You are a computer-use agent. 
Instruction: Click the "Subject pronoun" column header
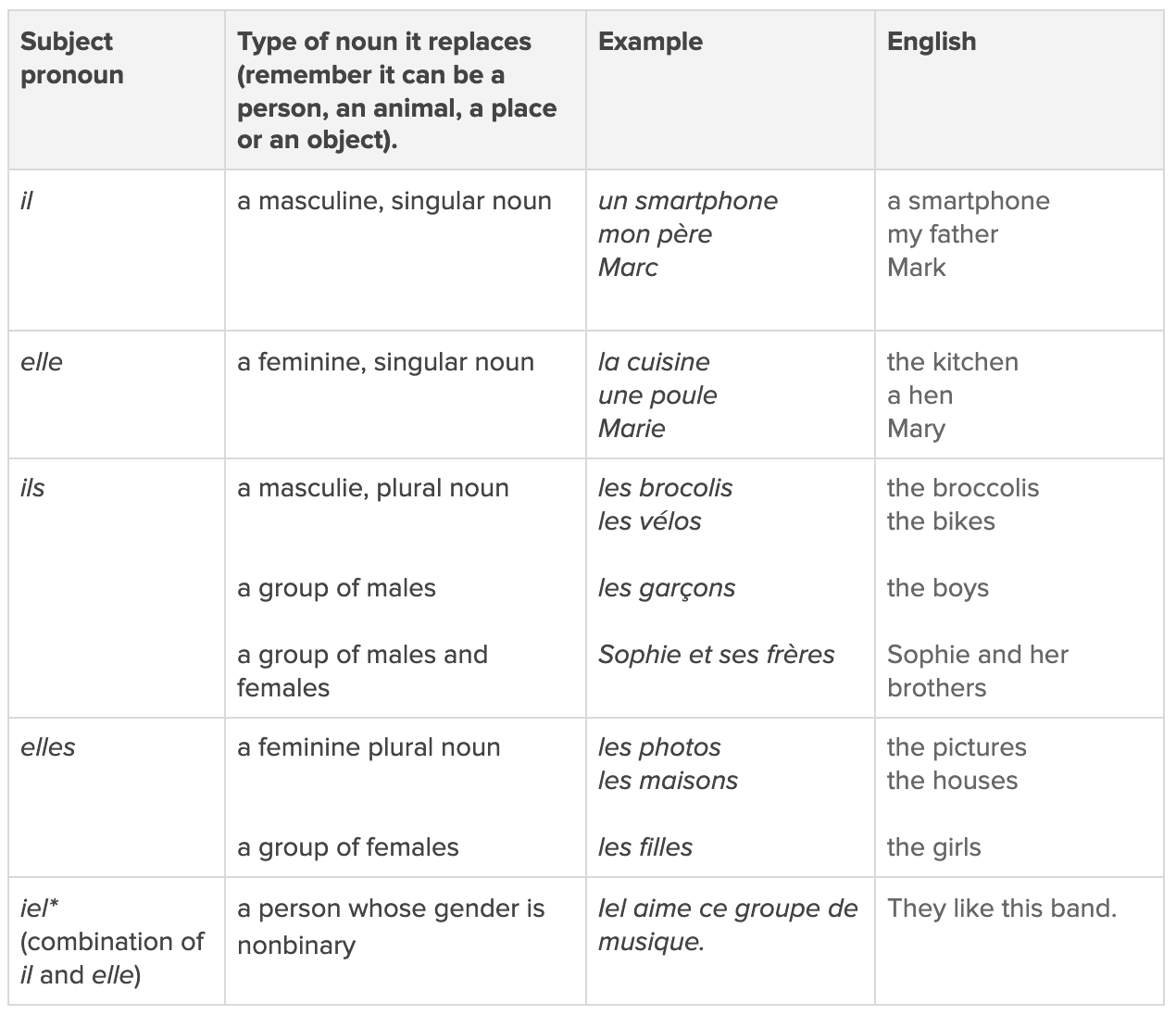pos(72,57)
